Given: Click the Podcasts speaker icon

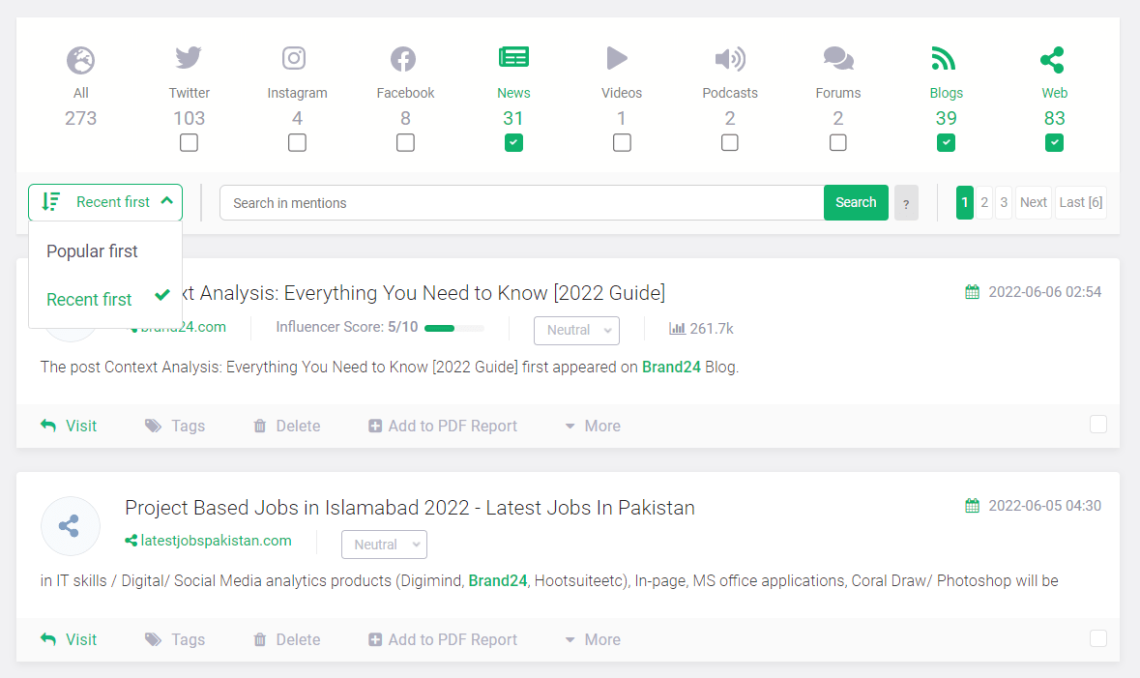Looking at the screenshot, I should click(x=730, y=59).
